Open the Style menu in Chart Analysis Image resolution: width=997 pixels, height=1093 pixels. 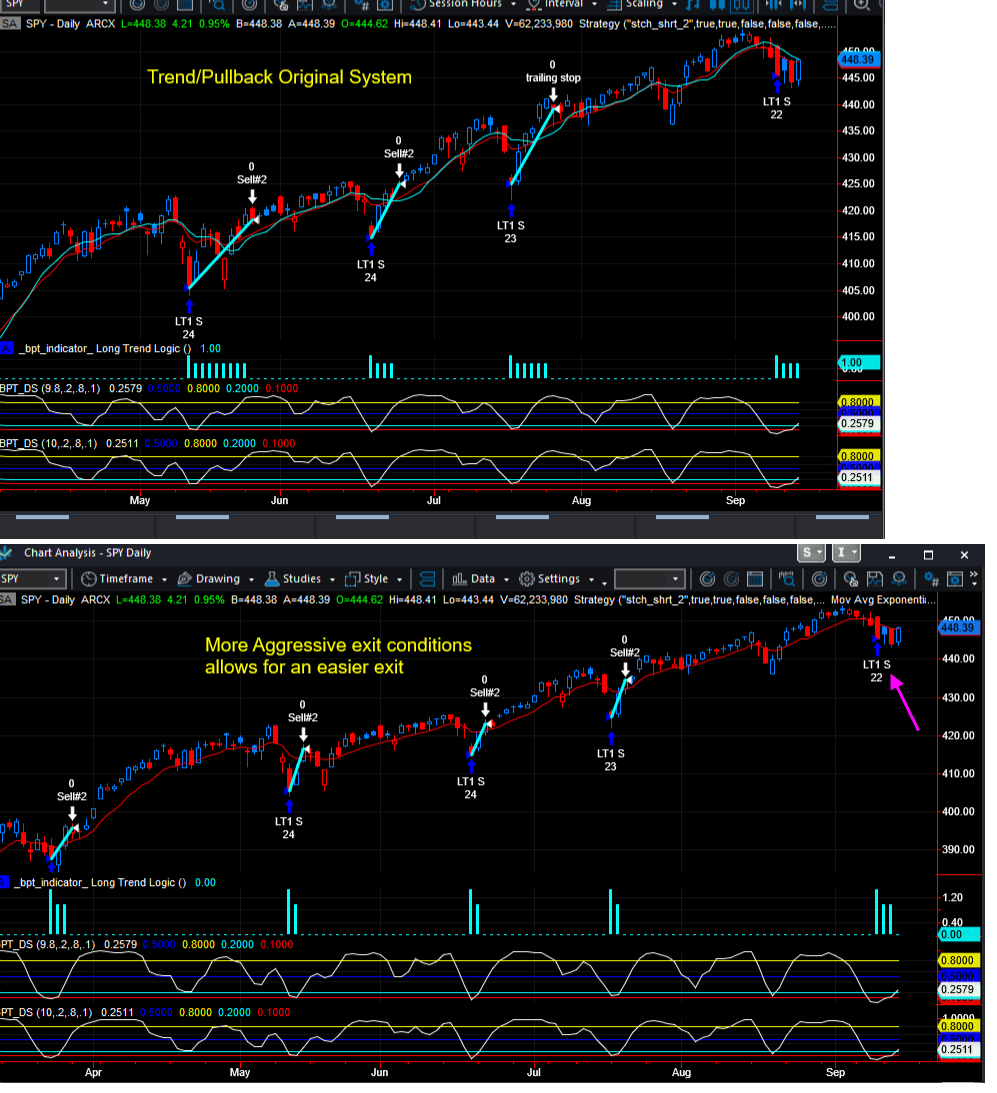(x=367, y=579)
